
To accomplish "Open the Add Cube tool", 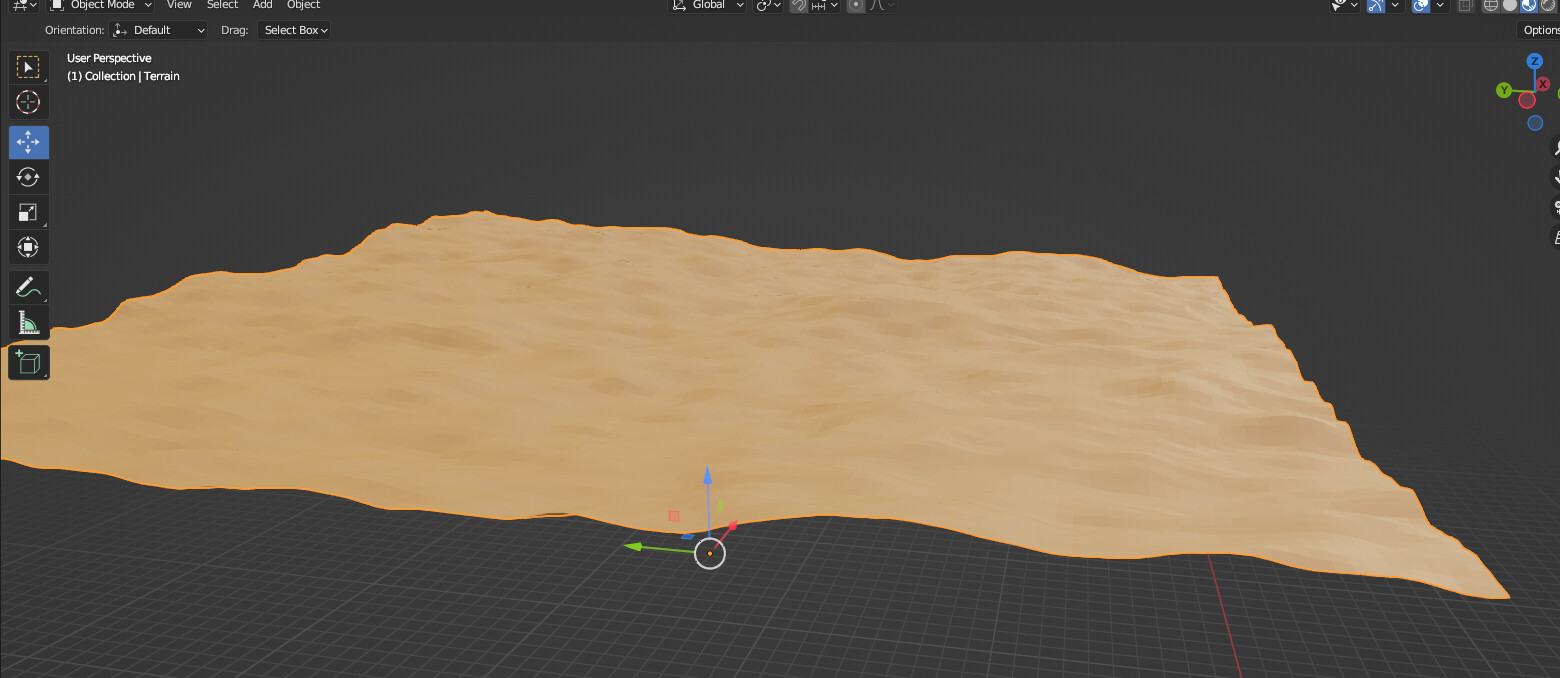I will click(x=28, y=362).
